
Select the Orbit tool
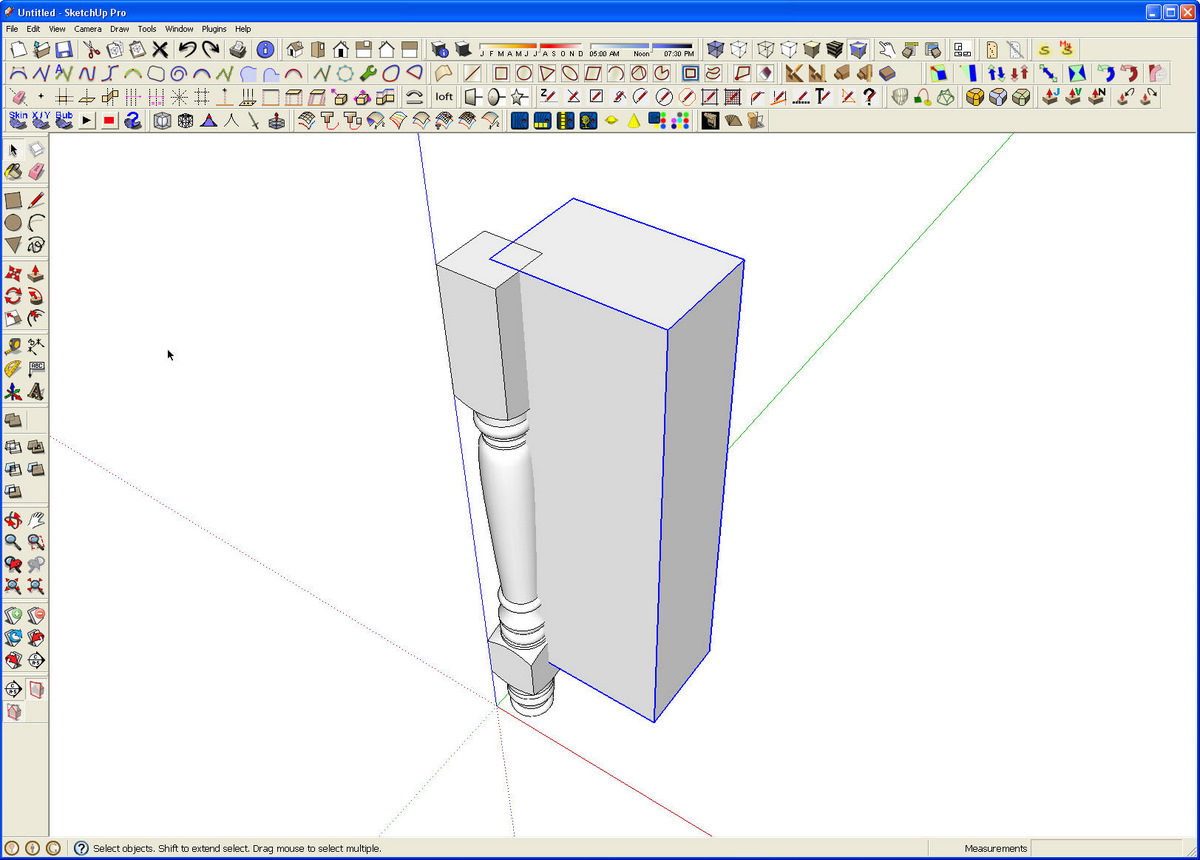click(x=13, y=521)
